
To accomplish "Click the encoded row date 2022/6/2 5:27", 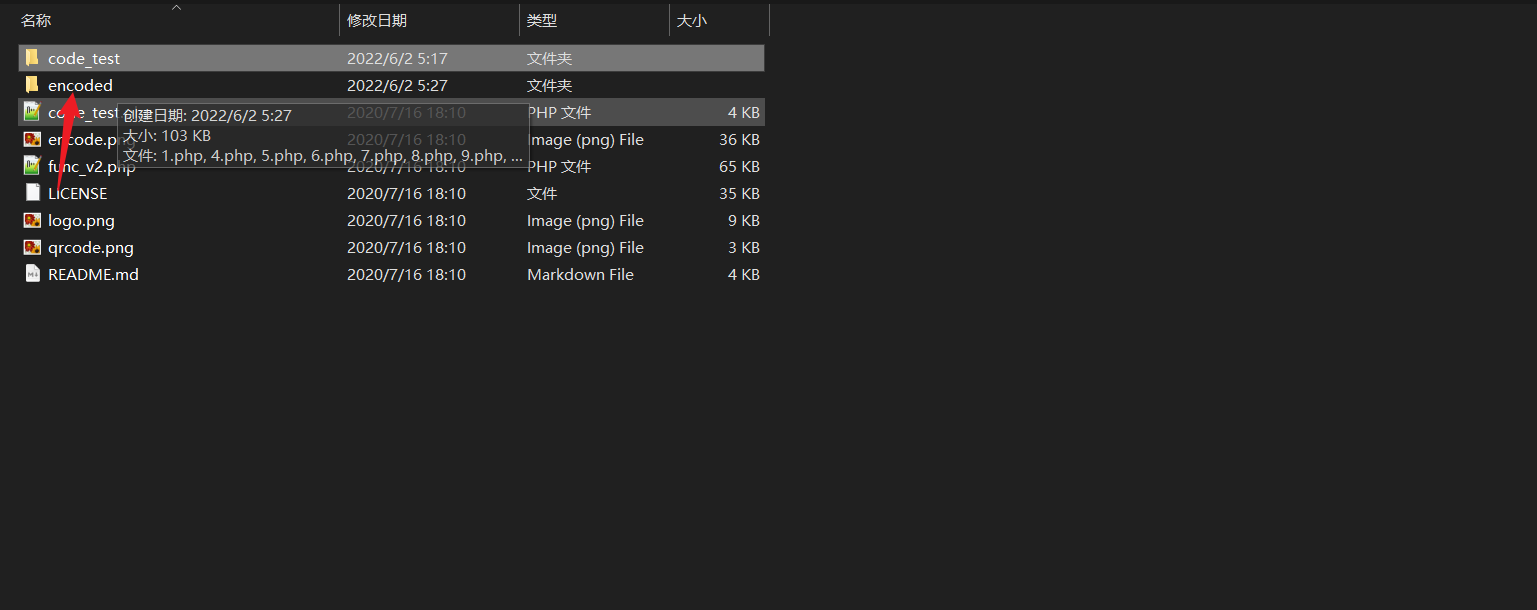I will point(397,86).
